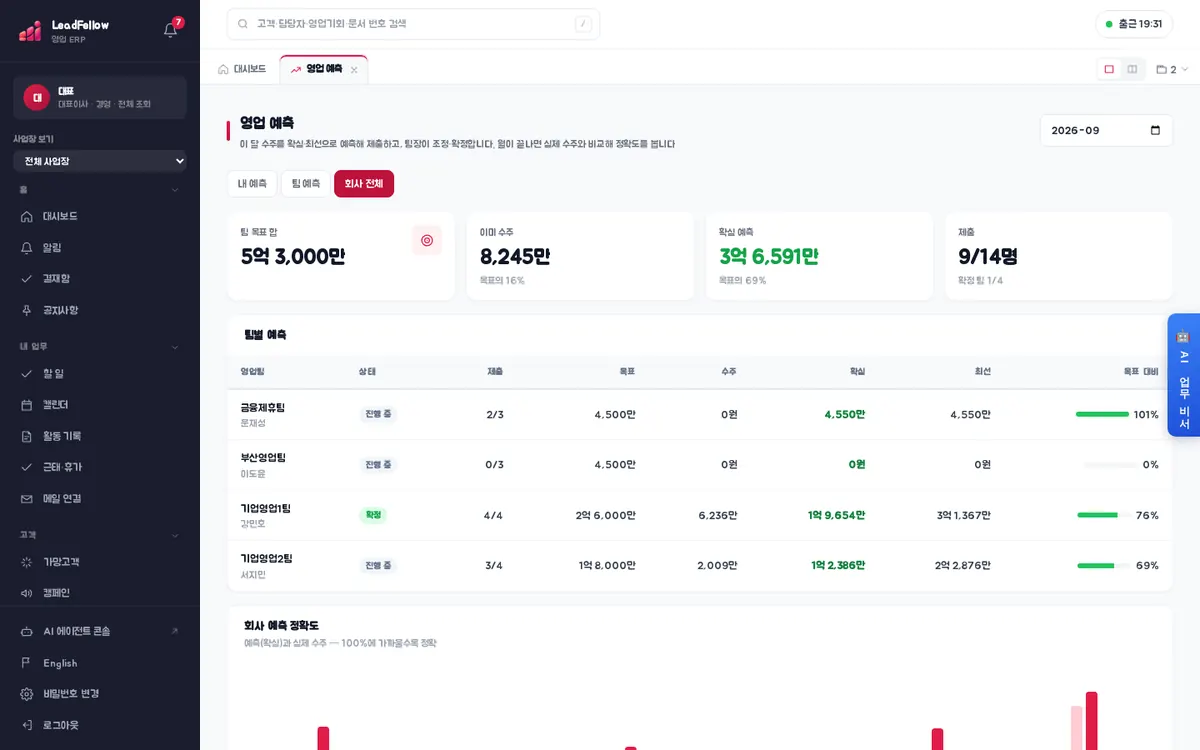
Task: Open the AI 업무 비서 side panel
Action: pos(1184,375)
